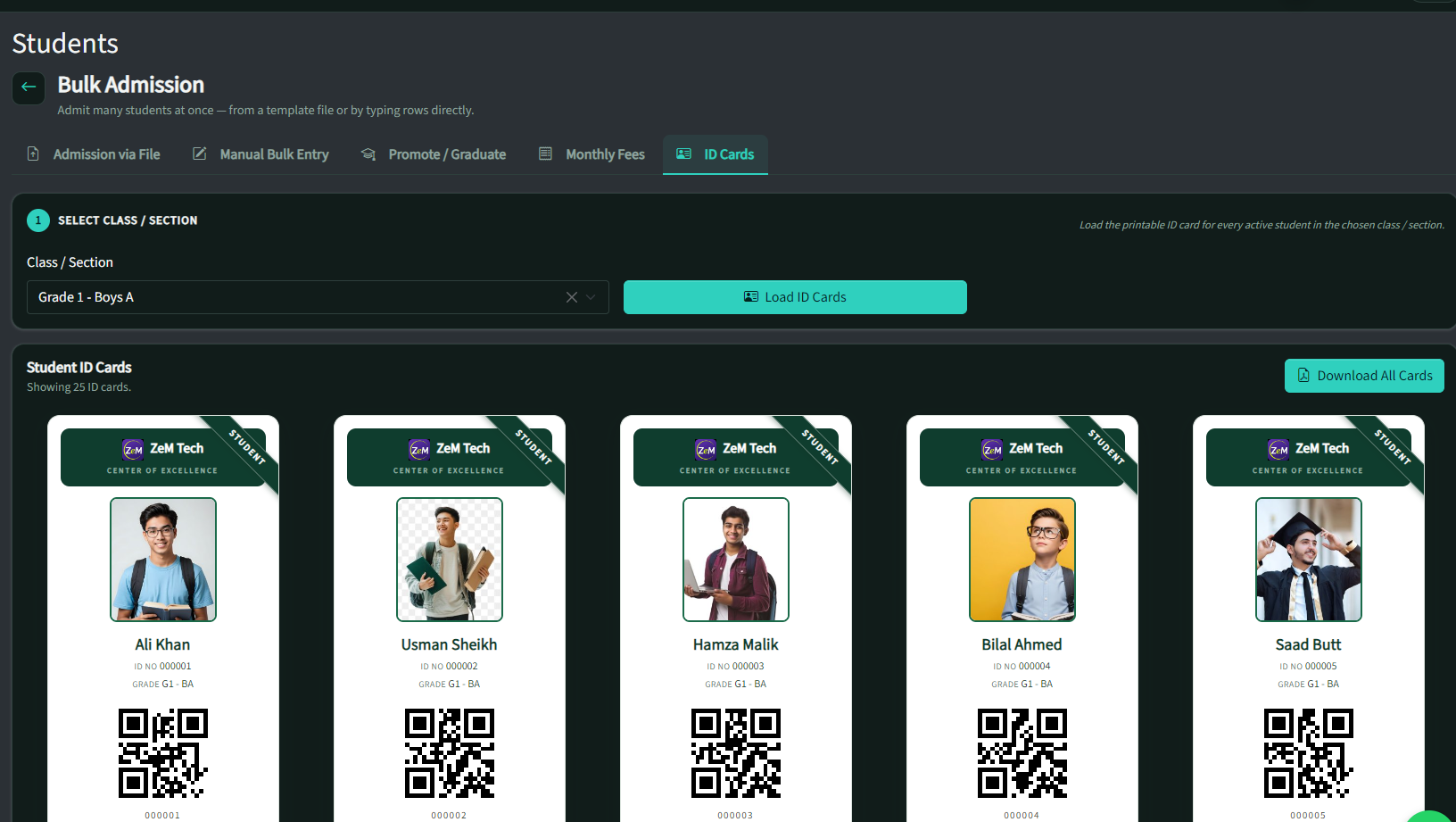Click ID NO 000005 on Saad Butt's card
This screenshot has height=822, width=1456.
1308,667
